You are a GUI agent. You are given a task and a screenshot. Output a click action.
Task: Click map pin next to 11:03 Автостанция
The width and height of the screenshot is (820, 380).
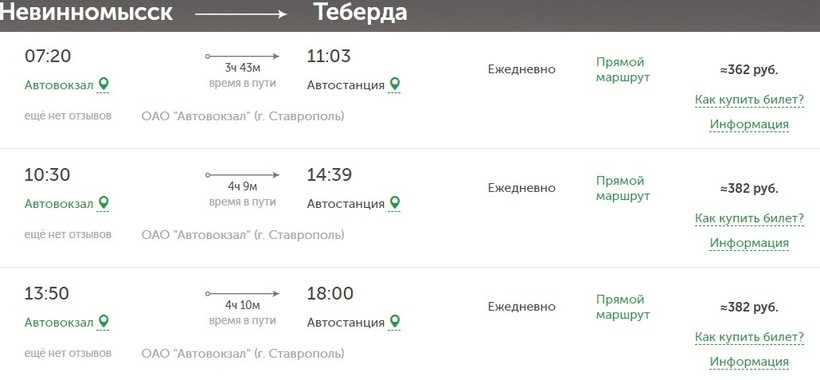pos(395,84)
